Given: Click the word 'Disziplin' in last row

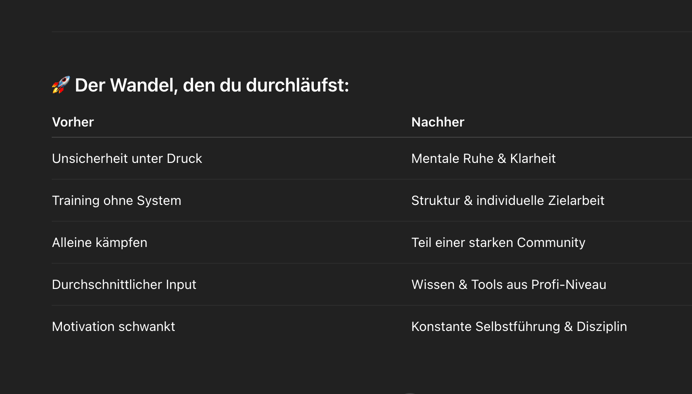Looking at the screenshot, I should [602, 326].
